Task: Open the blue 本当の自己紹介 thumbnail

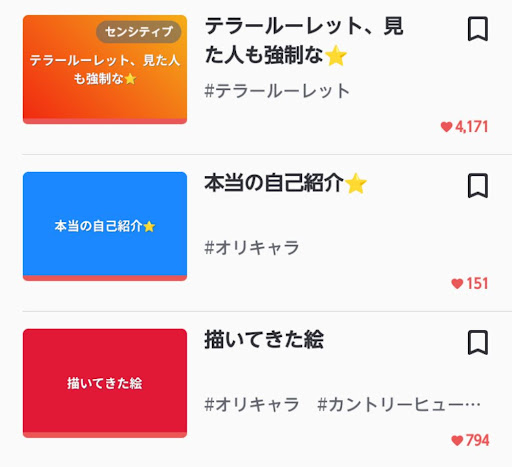Action: point(105,226)
